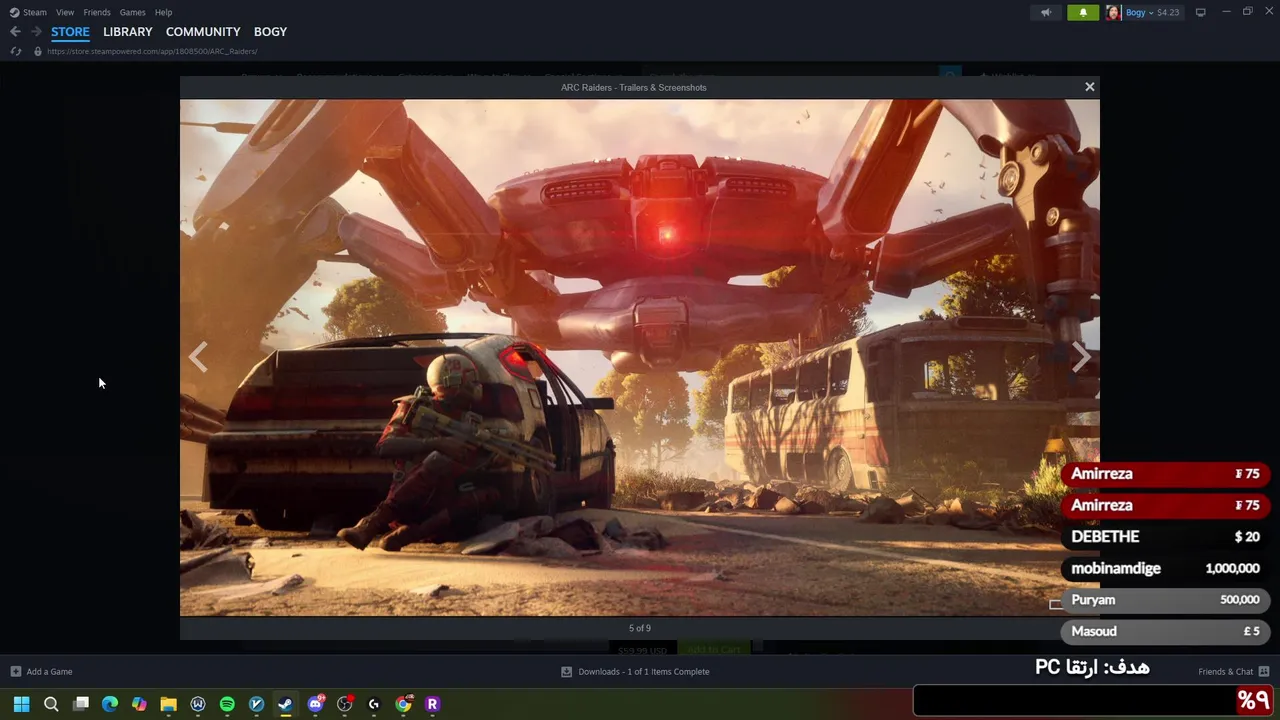Click the downloads tray icon
This screenshot has height=720, width=1280.
(x=566, y=672)
